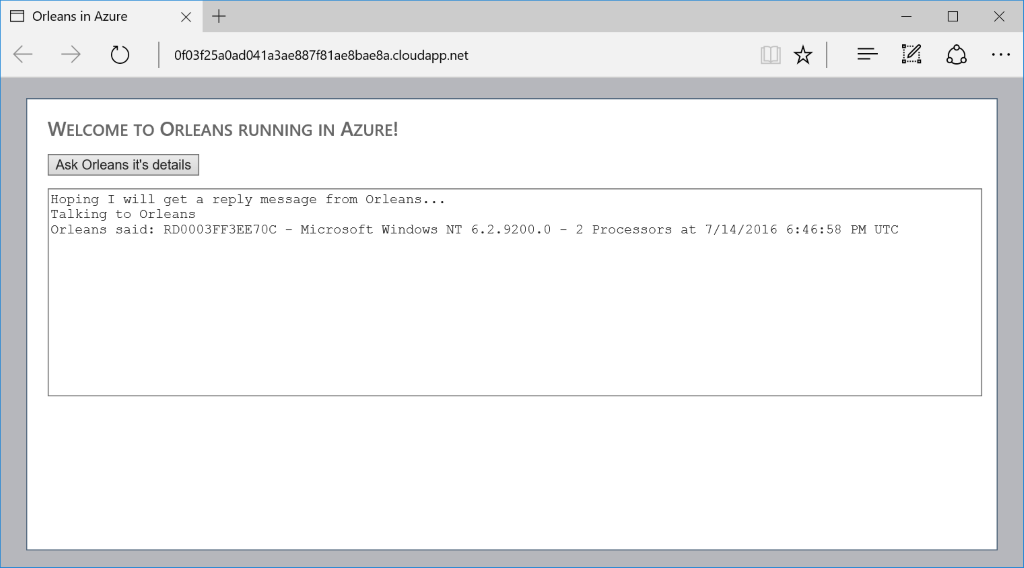Close the Orleans in Azure tab

(186, 16)
